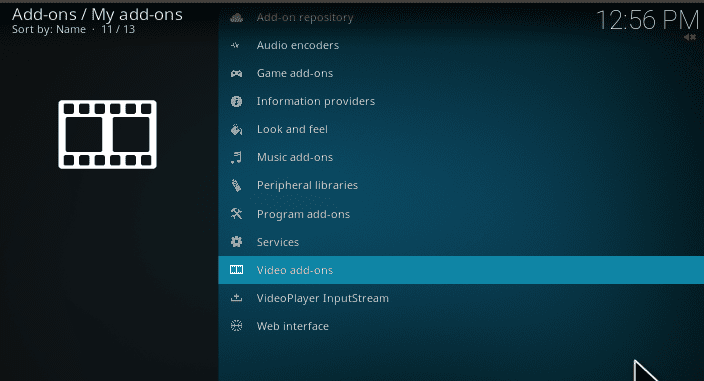Choose Look and feel entry

pos(461,129)
